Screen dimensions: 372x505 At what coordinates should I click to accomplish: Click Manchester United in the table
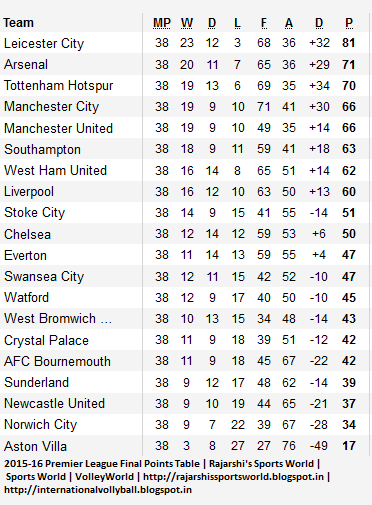(58, 128)
